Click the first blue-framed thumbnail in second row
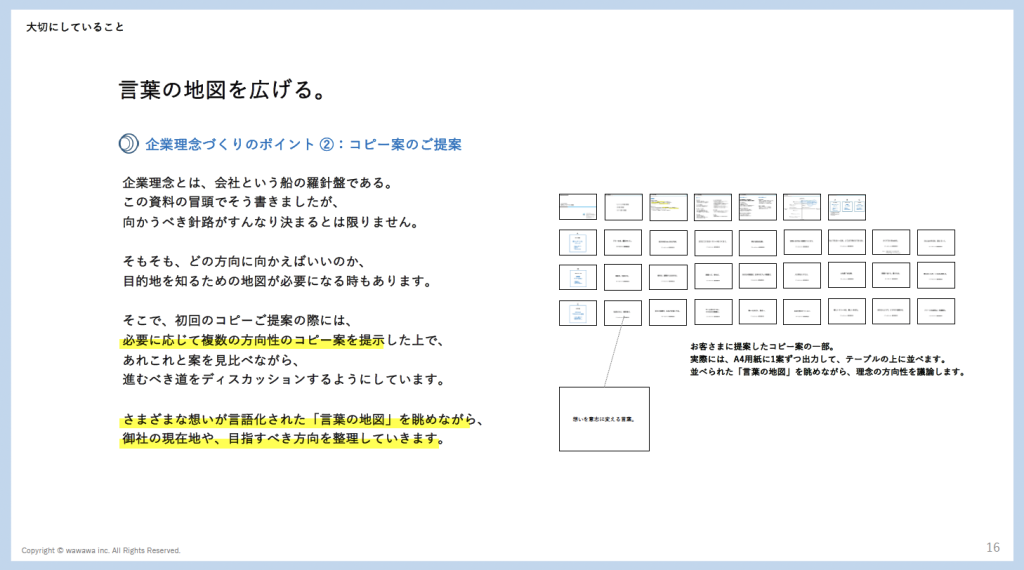1024x570 pixels. [x=577, y=242]
